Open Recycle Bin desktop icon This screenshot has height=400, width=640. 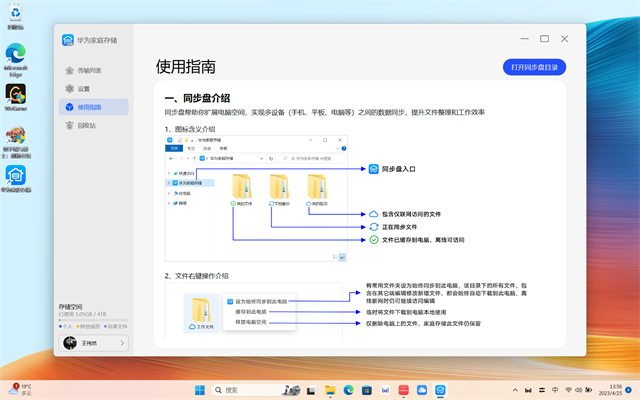pyautogui.click(x=16, y=17)
